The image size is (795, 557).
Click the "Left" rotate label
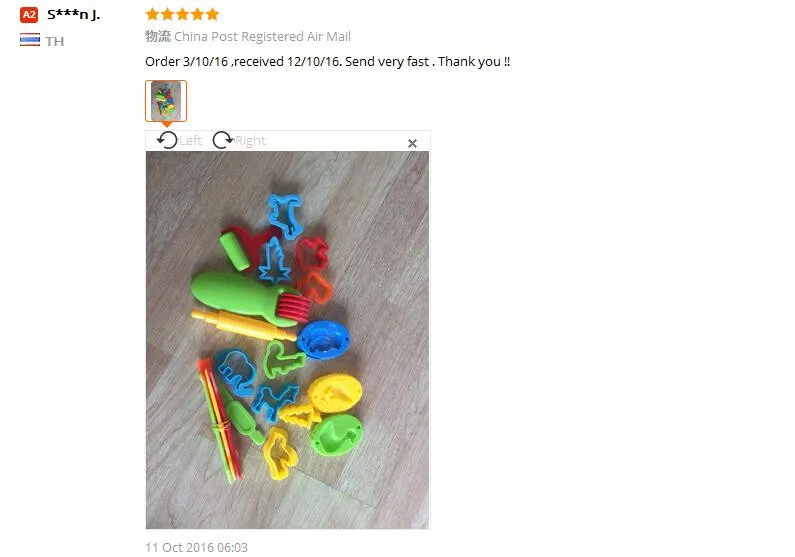point(191,140)
